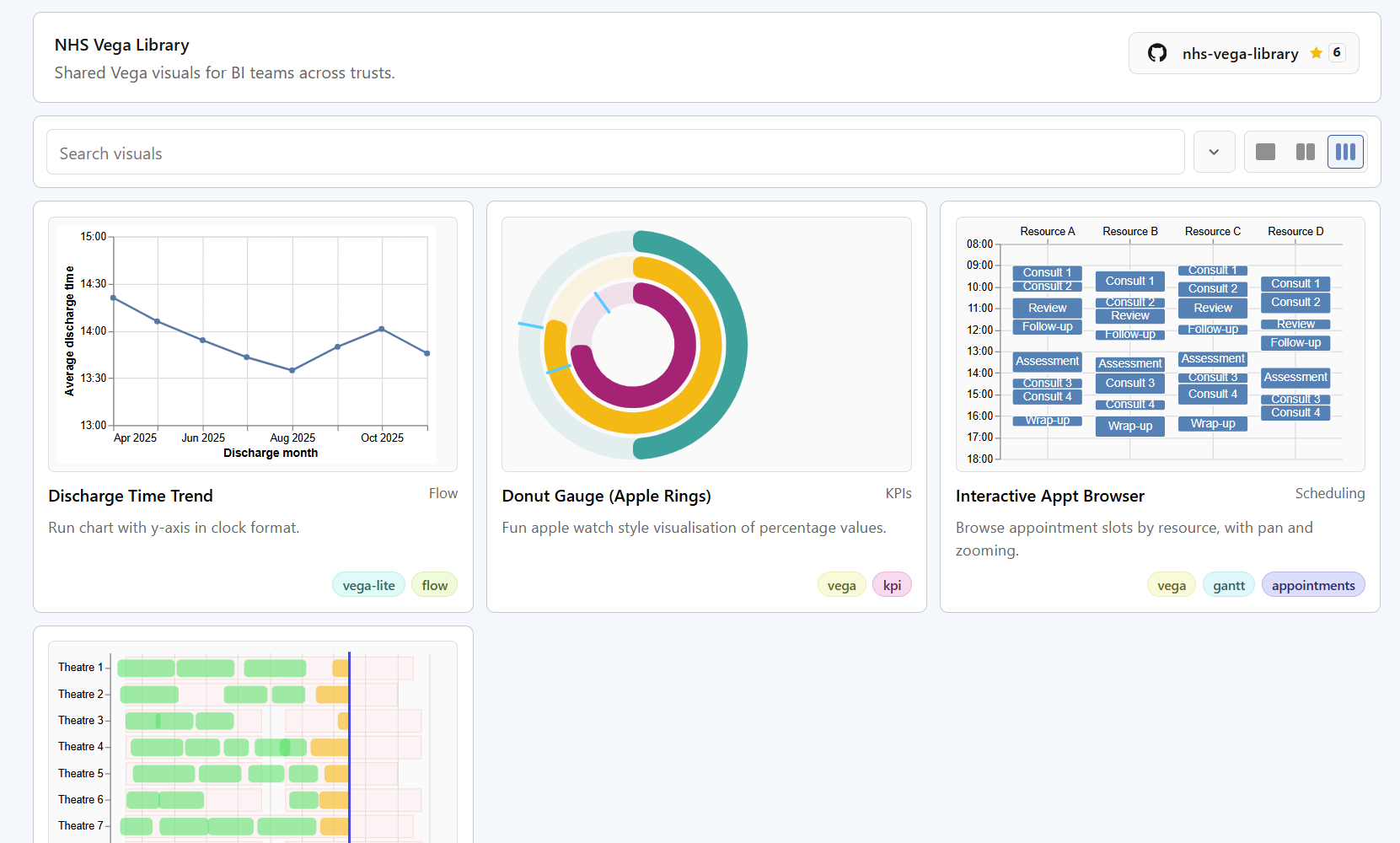Click the blue current-time marker line
Image resolution: width=1400 pixels, height=843 pixels.
pyautogui.click(x=349, y=747)
